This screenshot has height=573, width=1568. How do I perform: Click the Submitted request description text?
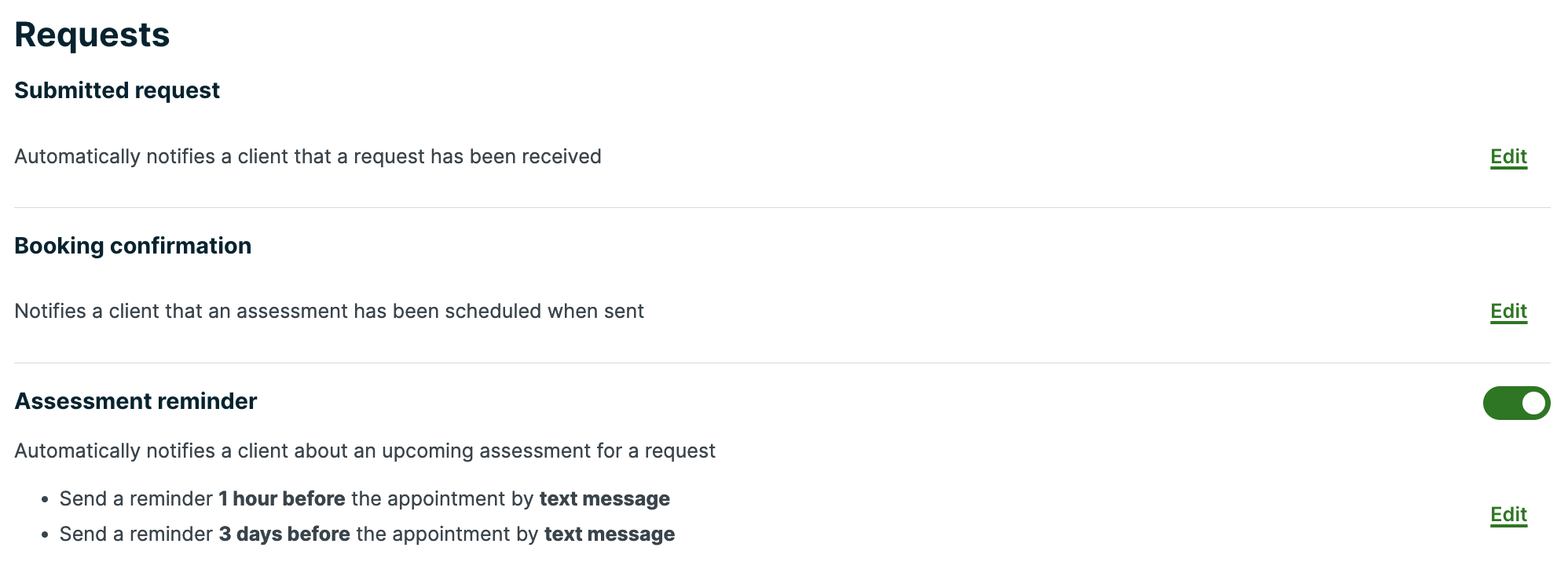point(307,156)
